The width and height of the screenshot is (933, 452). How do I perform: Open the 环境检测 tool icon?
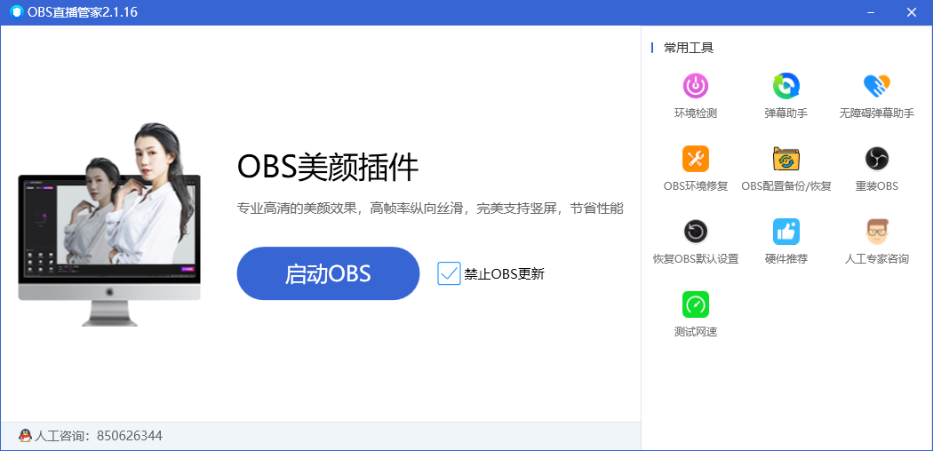695,86
